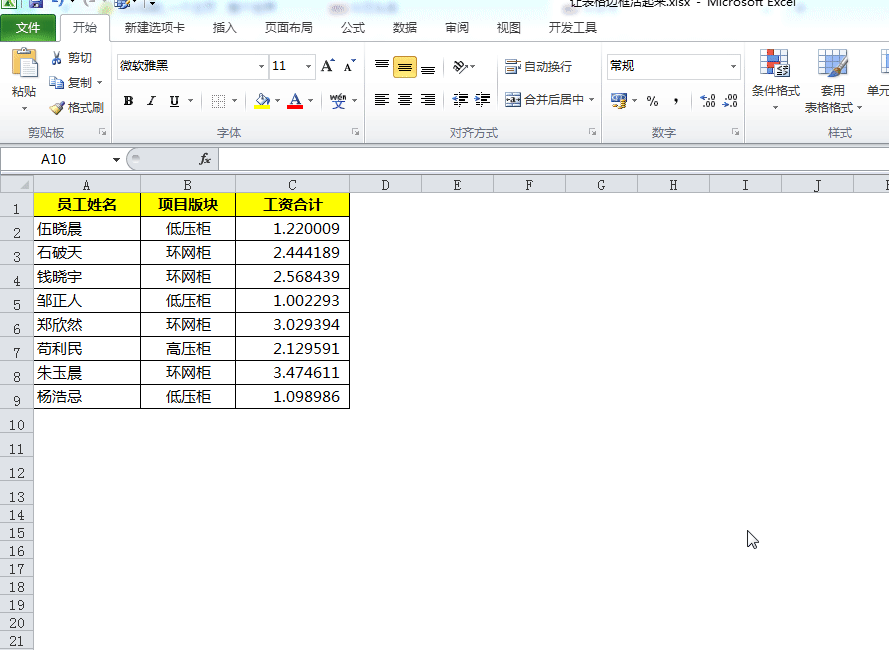Click the Cut scissors button
The width and height of the screenshot is (889, 650).
click(x=71, y=58)
